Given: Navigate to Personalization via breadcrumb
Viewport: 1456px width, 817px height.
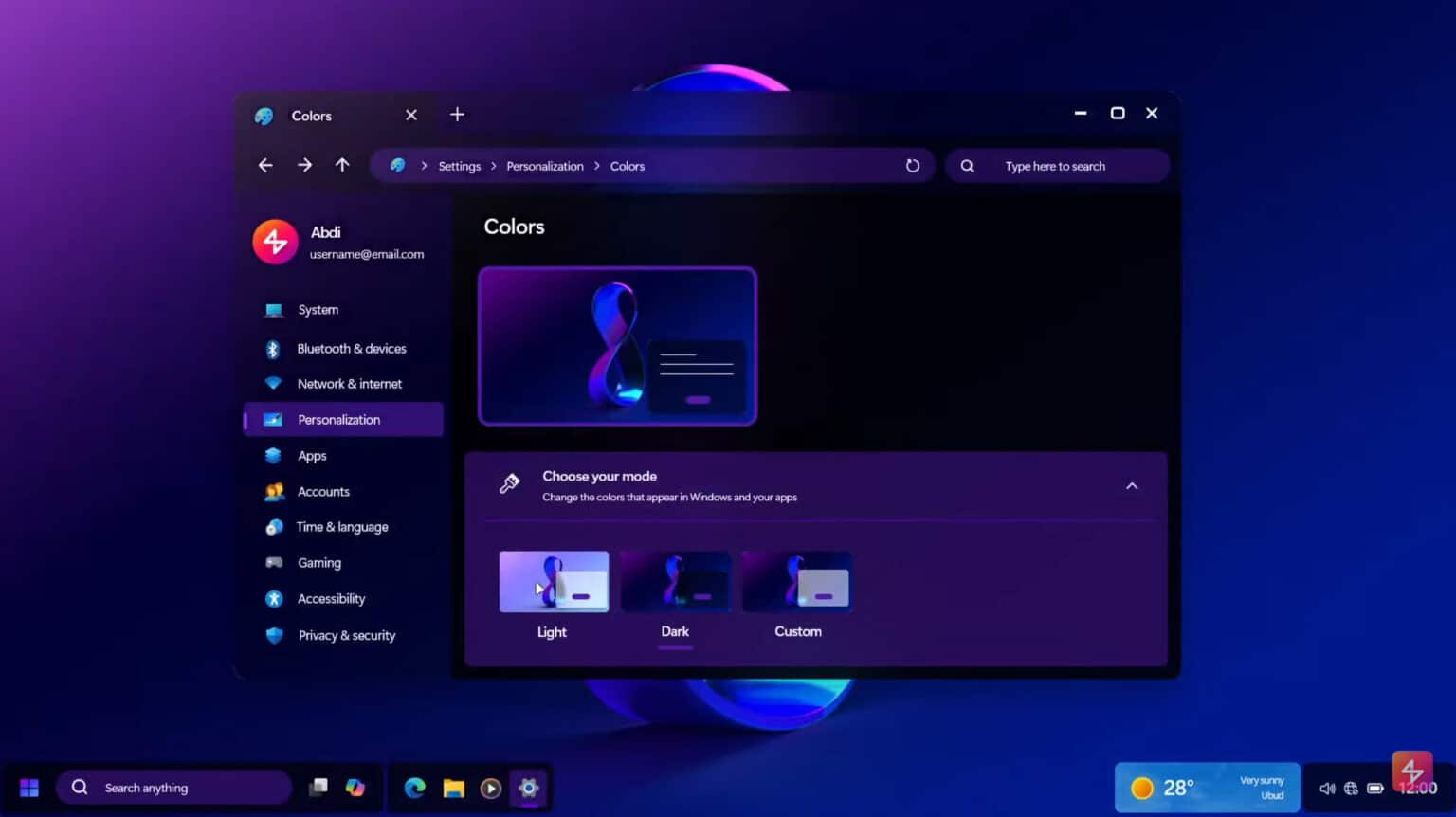Looking at the screenshot, I should (x=545, y=165).
